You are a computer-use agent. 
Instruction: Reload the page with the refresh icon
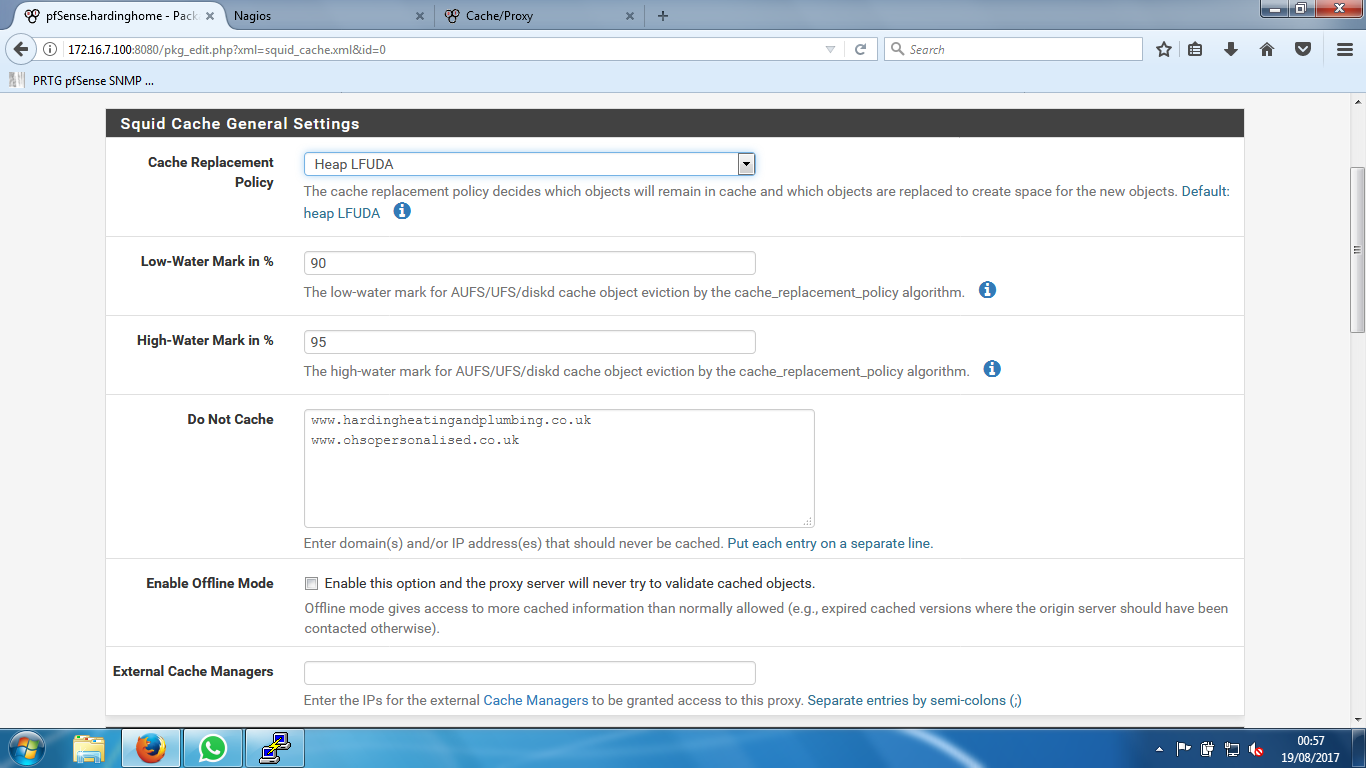click(x=860, y=49)
